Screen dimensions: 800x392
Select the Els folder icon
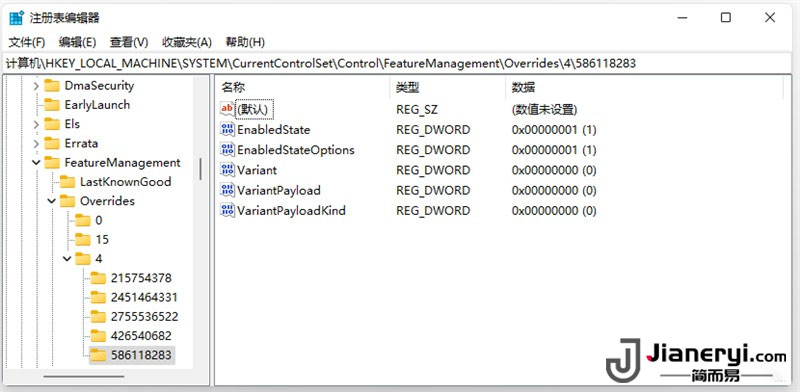52,124
